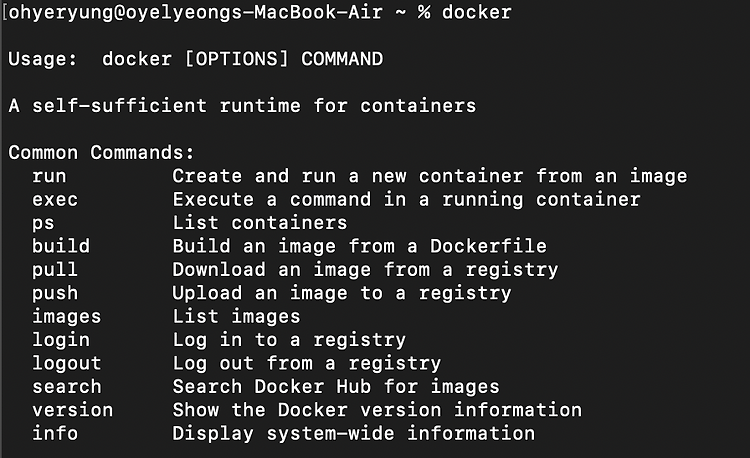Click 'A self-sufficient runtime for containers' line
Screen dimensions: 750x458
243,106
